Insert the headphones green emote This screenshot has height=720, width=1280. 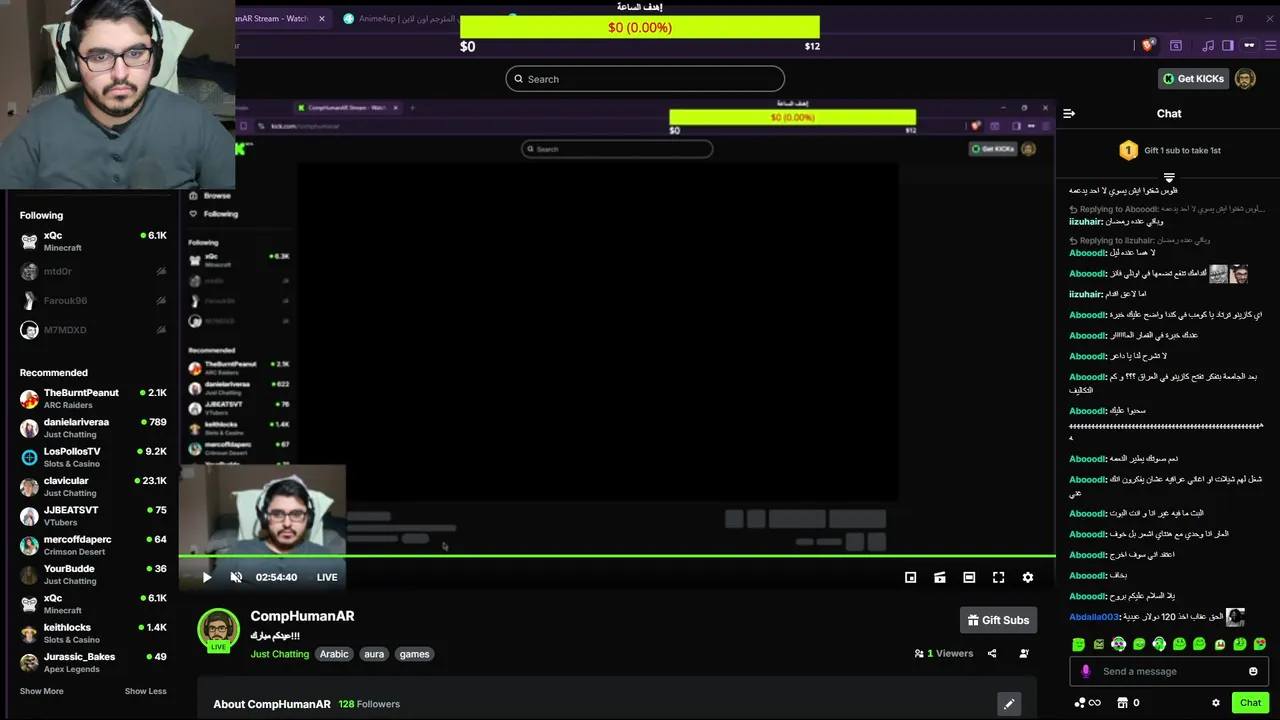(x=1159, y=644)
